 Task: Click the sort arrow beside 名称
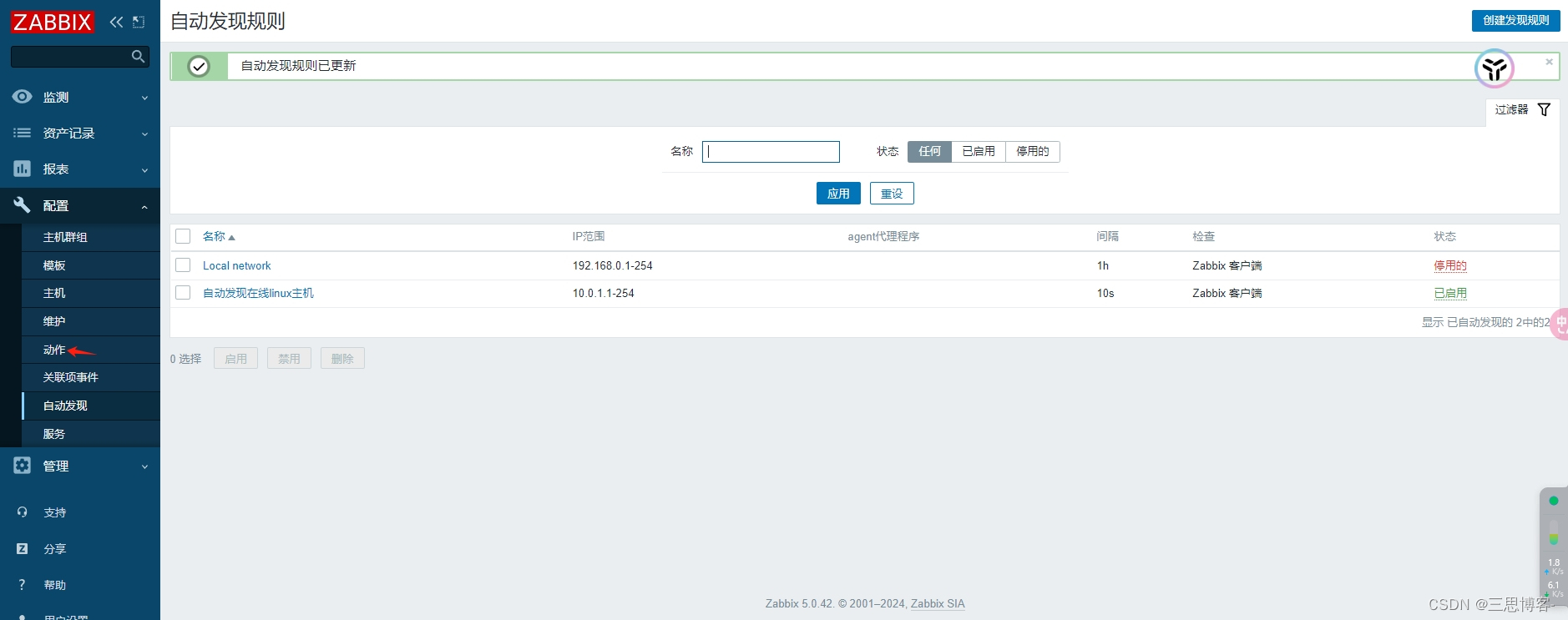(231, 238)
